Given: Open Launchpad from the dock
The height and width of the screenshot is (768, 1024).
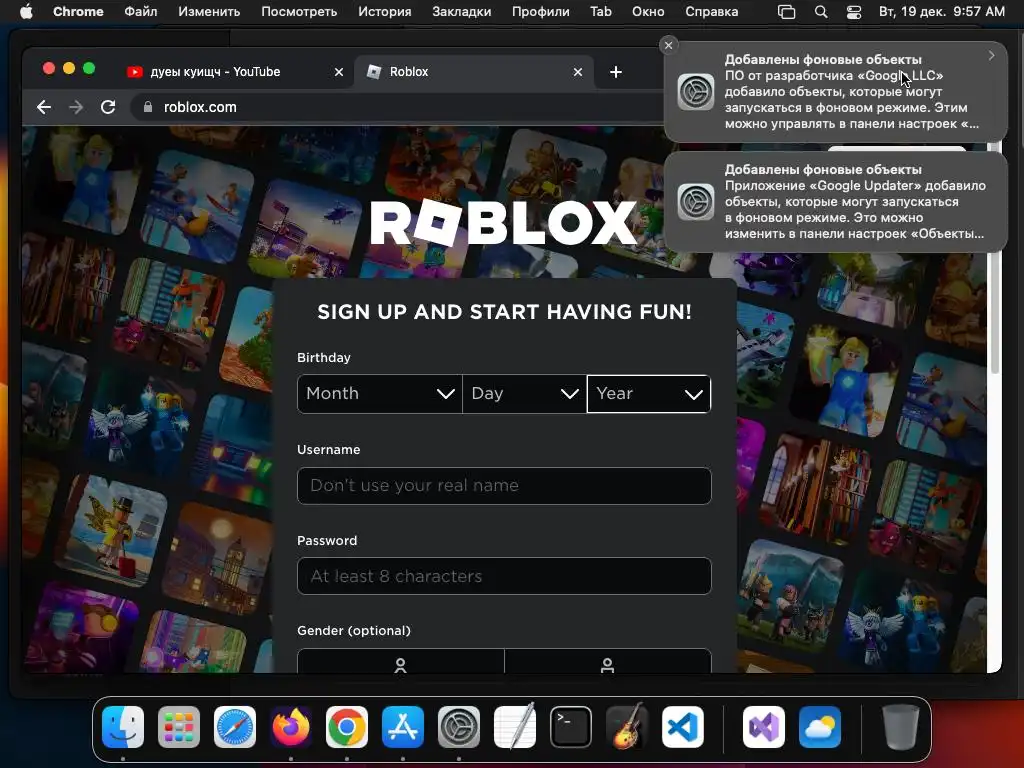Looking at the screenshot, I should 179,727.
